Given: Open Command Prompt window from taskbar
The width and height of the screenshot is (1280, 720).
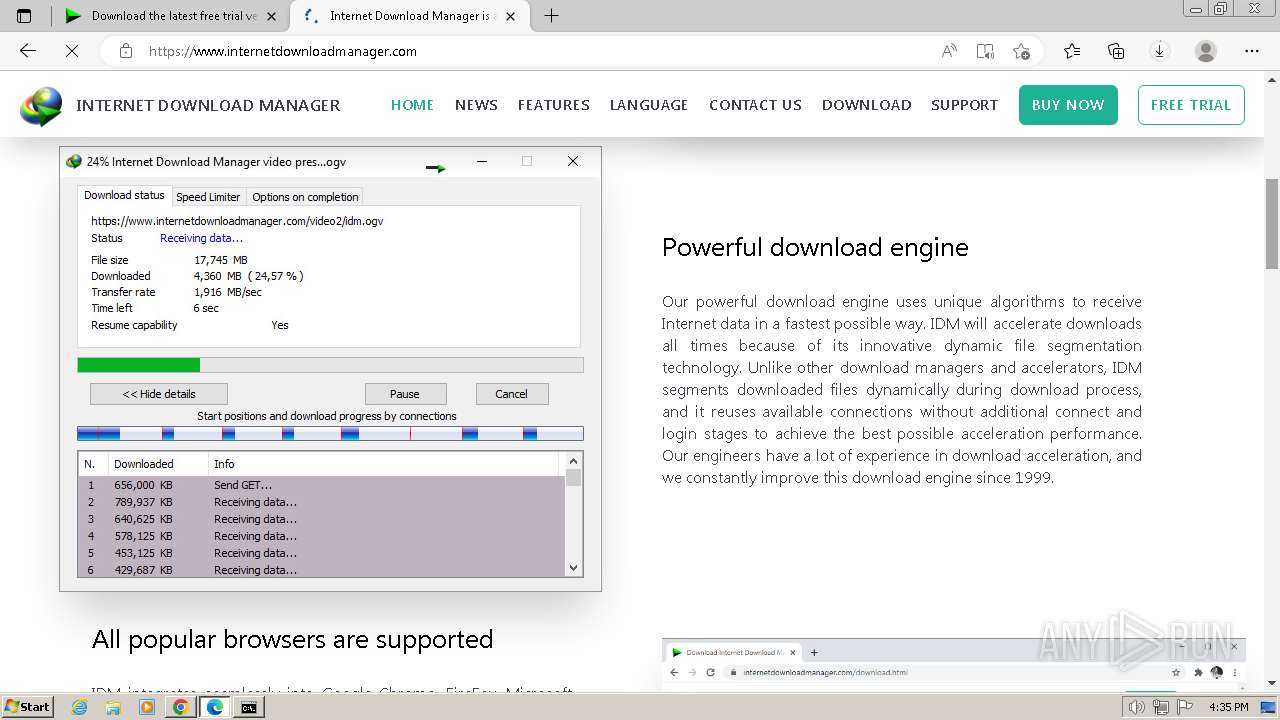Looking at the screenshot, I should click(248, 707).
